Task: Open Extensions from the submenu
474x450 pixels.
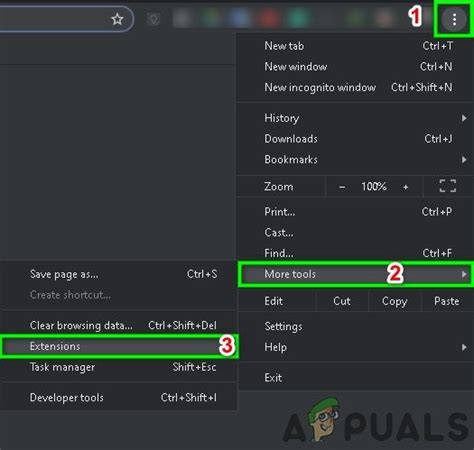Action: pos(119,346)
